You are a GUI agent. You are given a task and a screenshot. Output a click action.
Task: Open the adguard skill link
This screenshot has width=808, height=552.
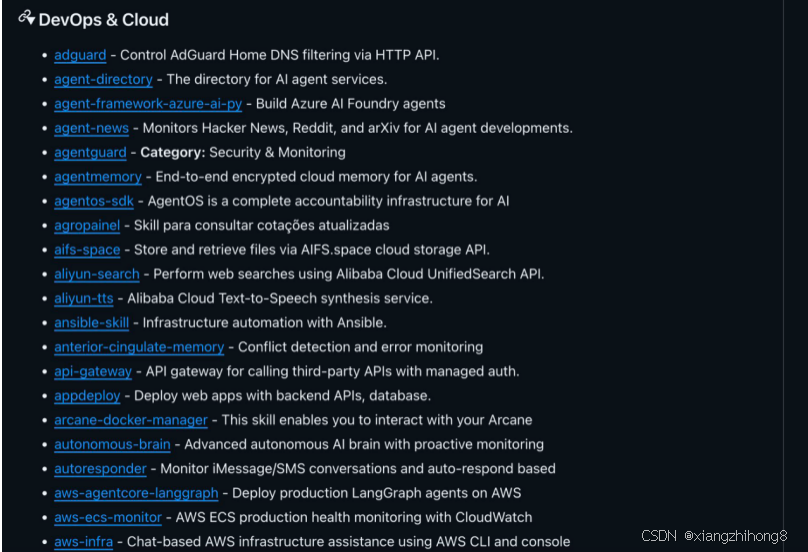pos(80,55)
